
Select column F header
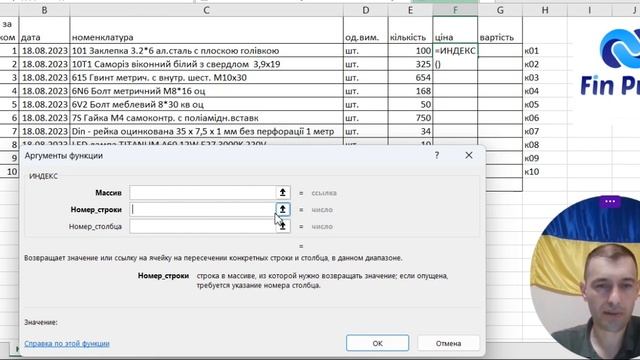455,11
